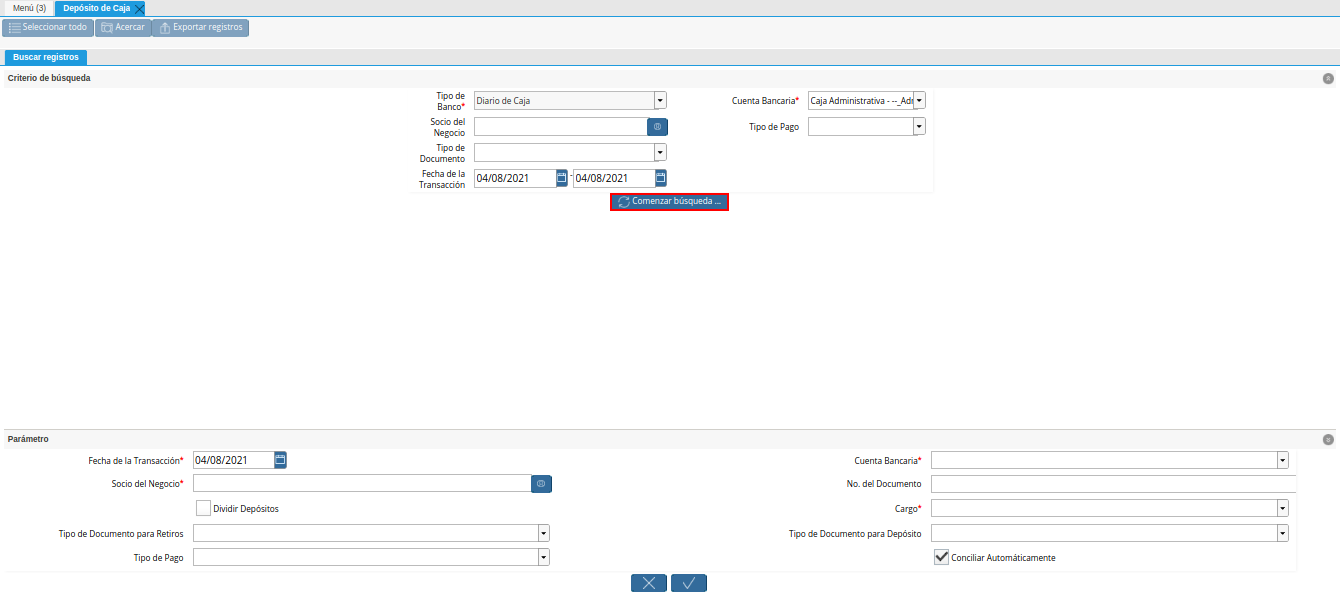Open calendar icon in Parámetro transaction date
This screenshot has height=595, width=1340.
[x=281, y=460]
